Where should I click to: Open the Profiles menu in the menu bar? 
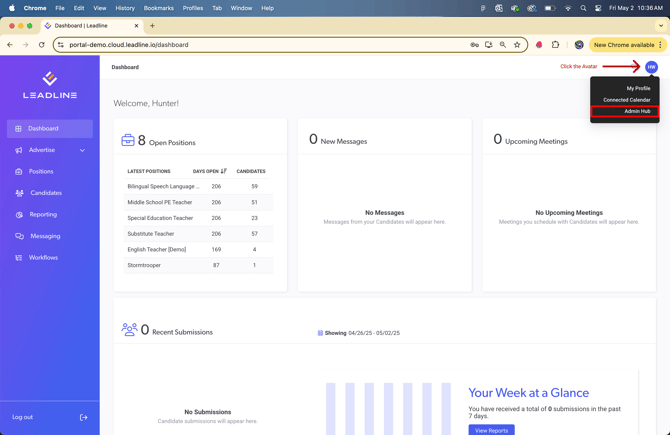[x=193, y=8]
